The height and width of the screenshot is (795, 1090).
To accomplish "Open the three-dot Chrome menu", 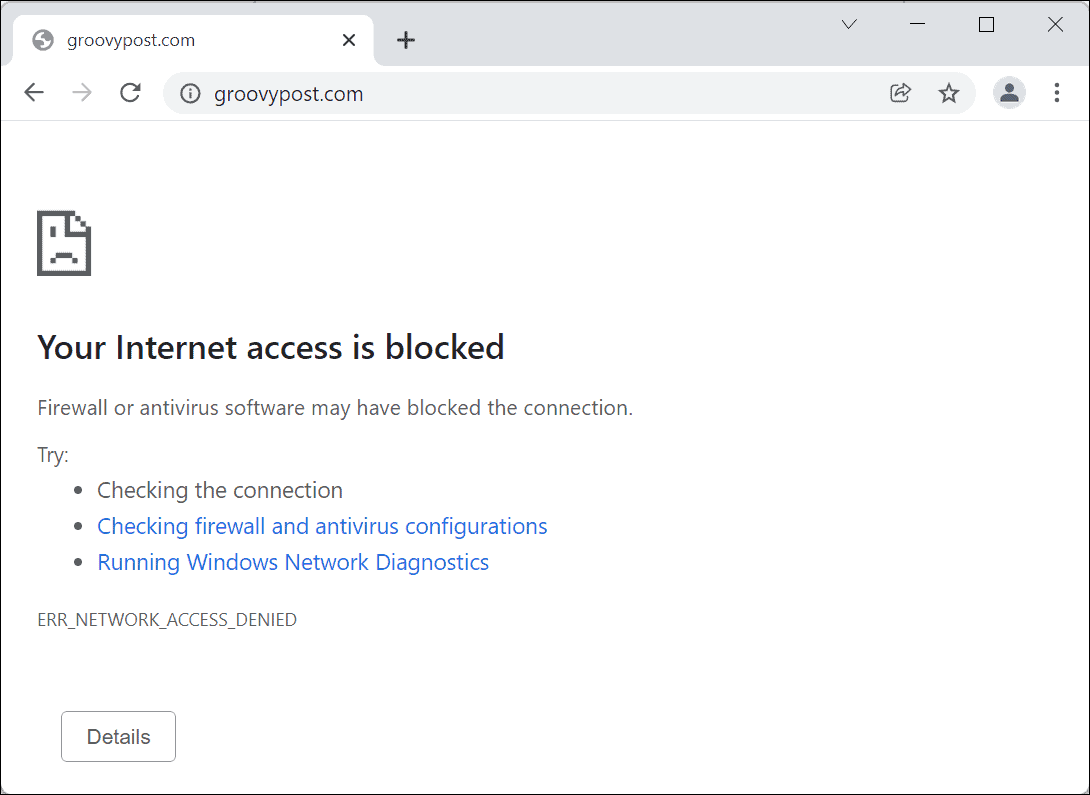I will [x=1056, y=92].
